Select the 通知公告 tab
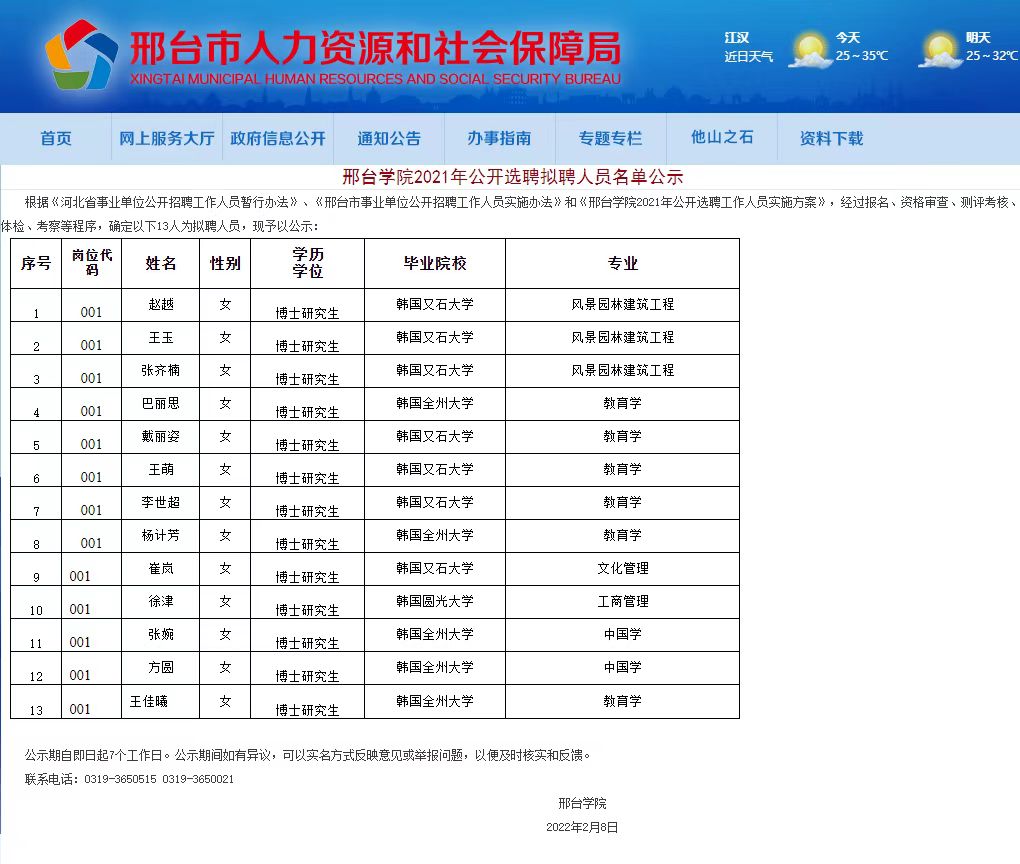The image size is (1020, 864). [x=389, y=139]
